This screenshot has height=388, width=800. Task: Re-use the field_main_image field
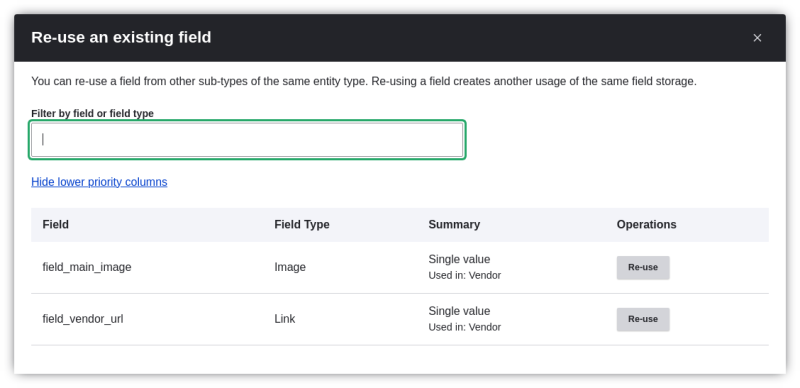tap(643, 268)
